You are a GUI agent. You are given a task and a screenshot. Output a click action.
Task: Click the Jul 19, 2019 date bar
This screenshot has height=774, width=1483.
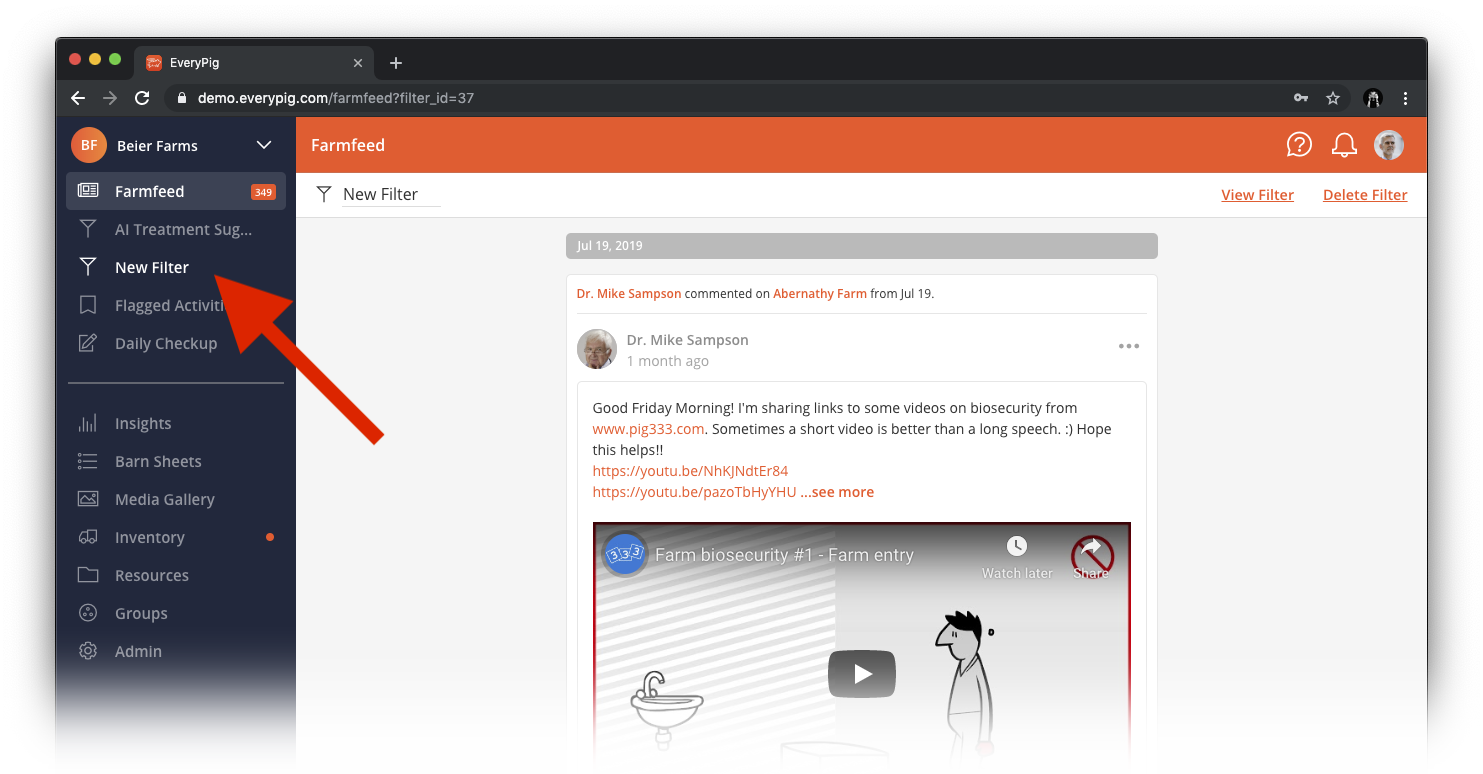click(x=862, y=246)
